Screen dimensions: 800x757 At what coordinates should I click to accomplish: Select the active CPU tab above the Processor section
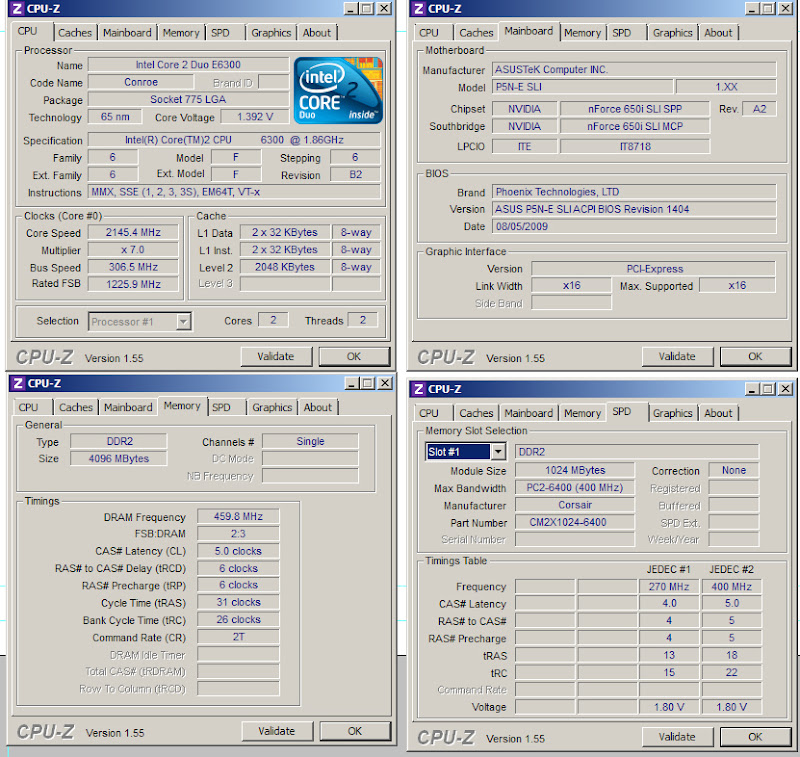(28, 31)
